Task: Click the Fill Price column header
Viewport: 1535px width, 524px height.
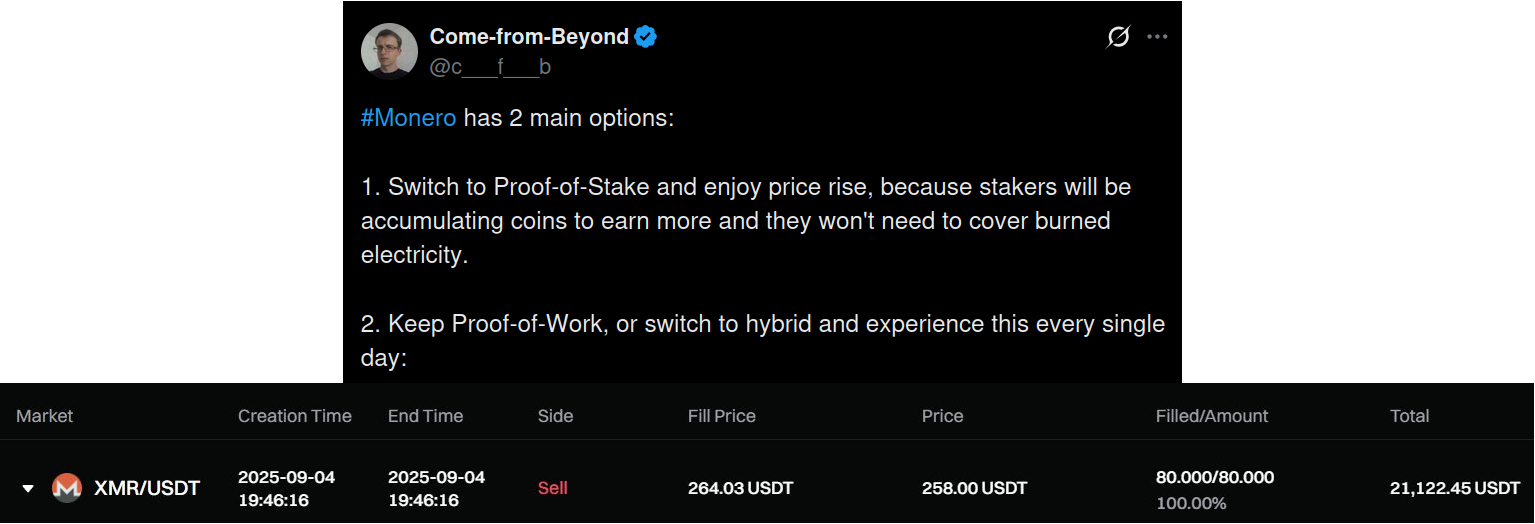Action: click(x=721, y=416)
